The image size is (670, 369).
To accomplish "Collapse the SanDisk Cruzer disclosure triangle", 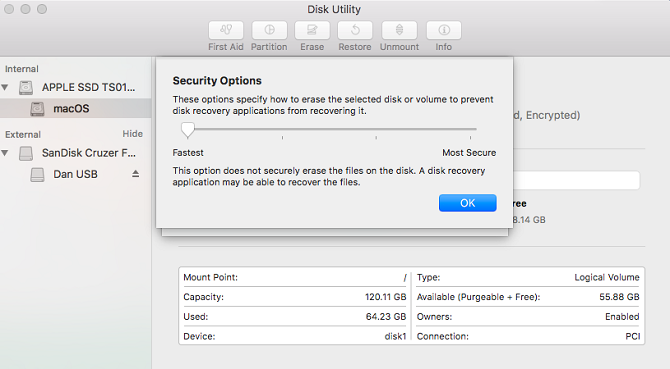I will [x=5, y=153].
